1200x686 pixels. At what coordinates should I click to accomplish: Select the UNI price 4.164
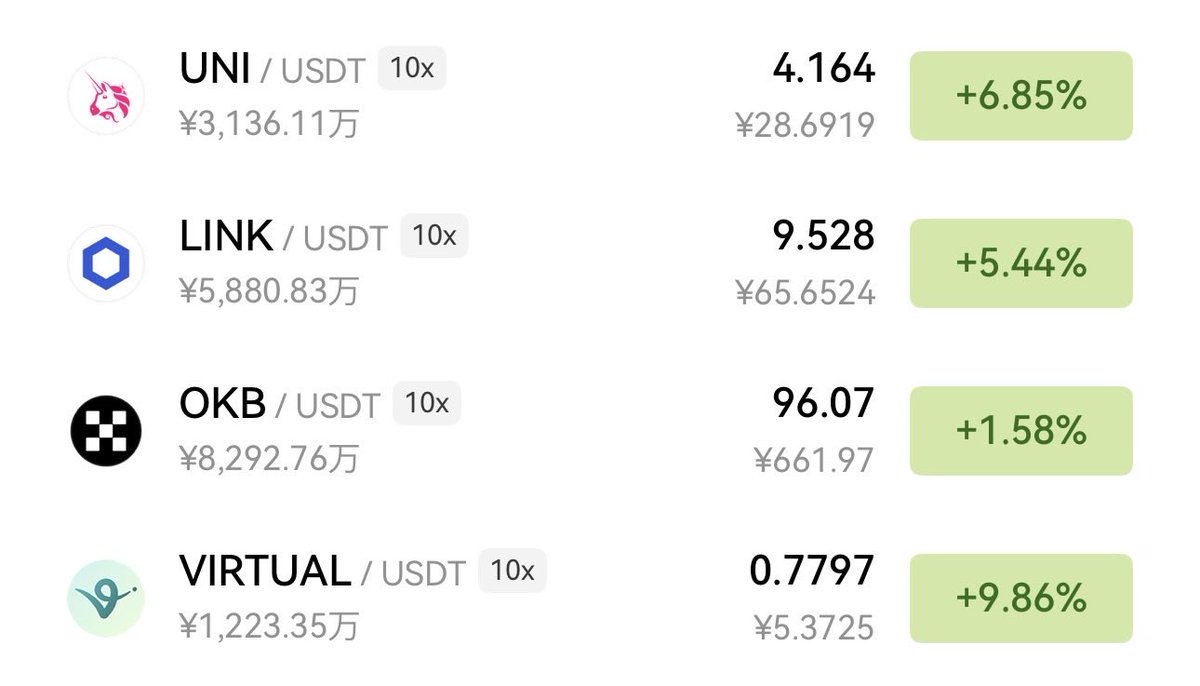pos(823,69)
